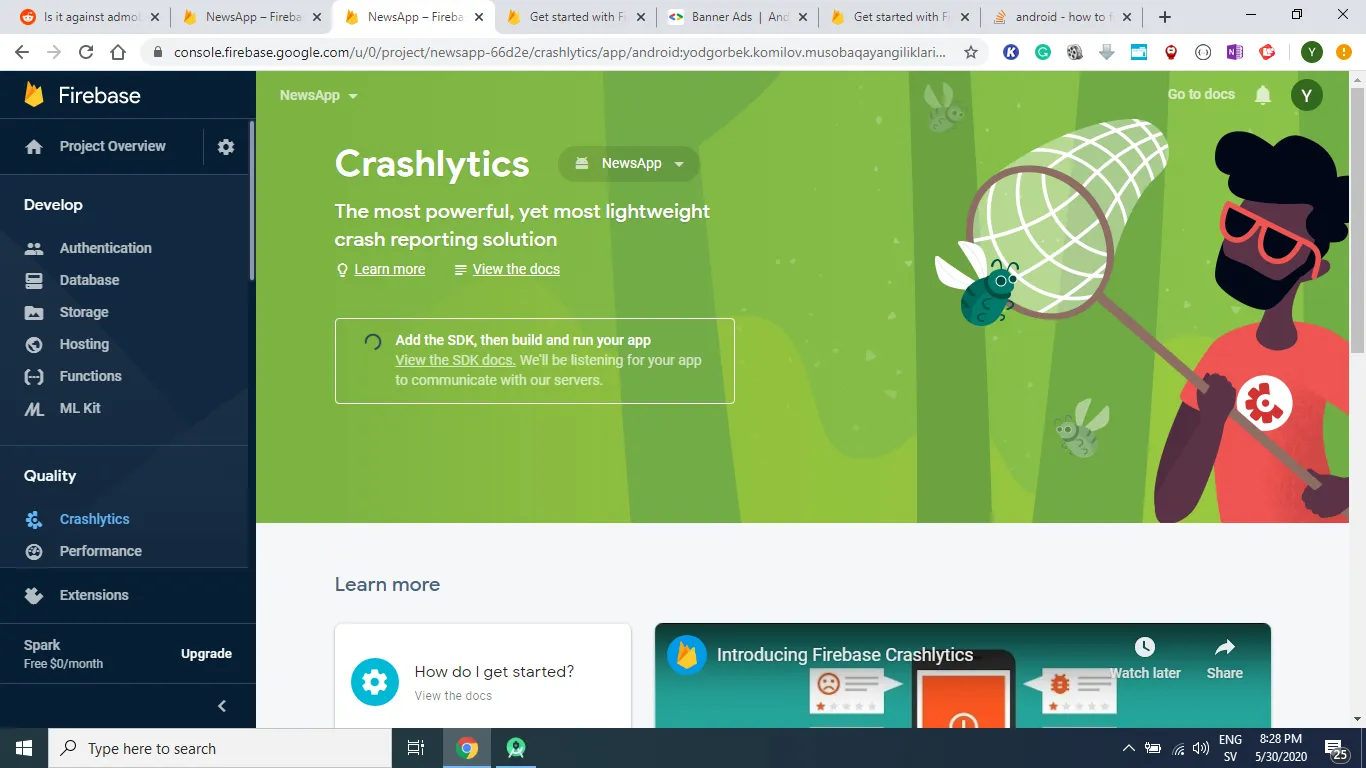This screenshot has height=768, width=1366.
Task: Open the project settings gear icon
Action: click(x=226, y=147)
